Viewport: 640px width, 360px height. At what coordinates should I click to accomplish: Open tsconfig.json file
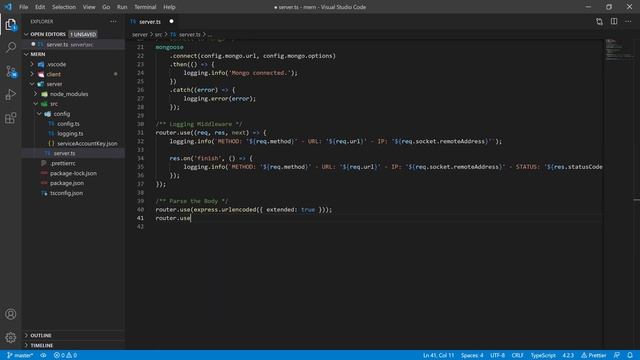pyautogui.click(x=66, y=193)
